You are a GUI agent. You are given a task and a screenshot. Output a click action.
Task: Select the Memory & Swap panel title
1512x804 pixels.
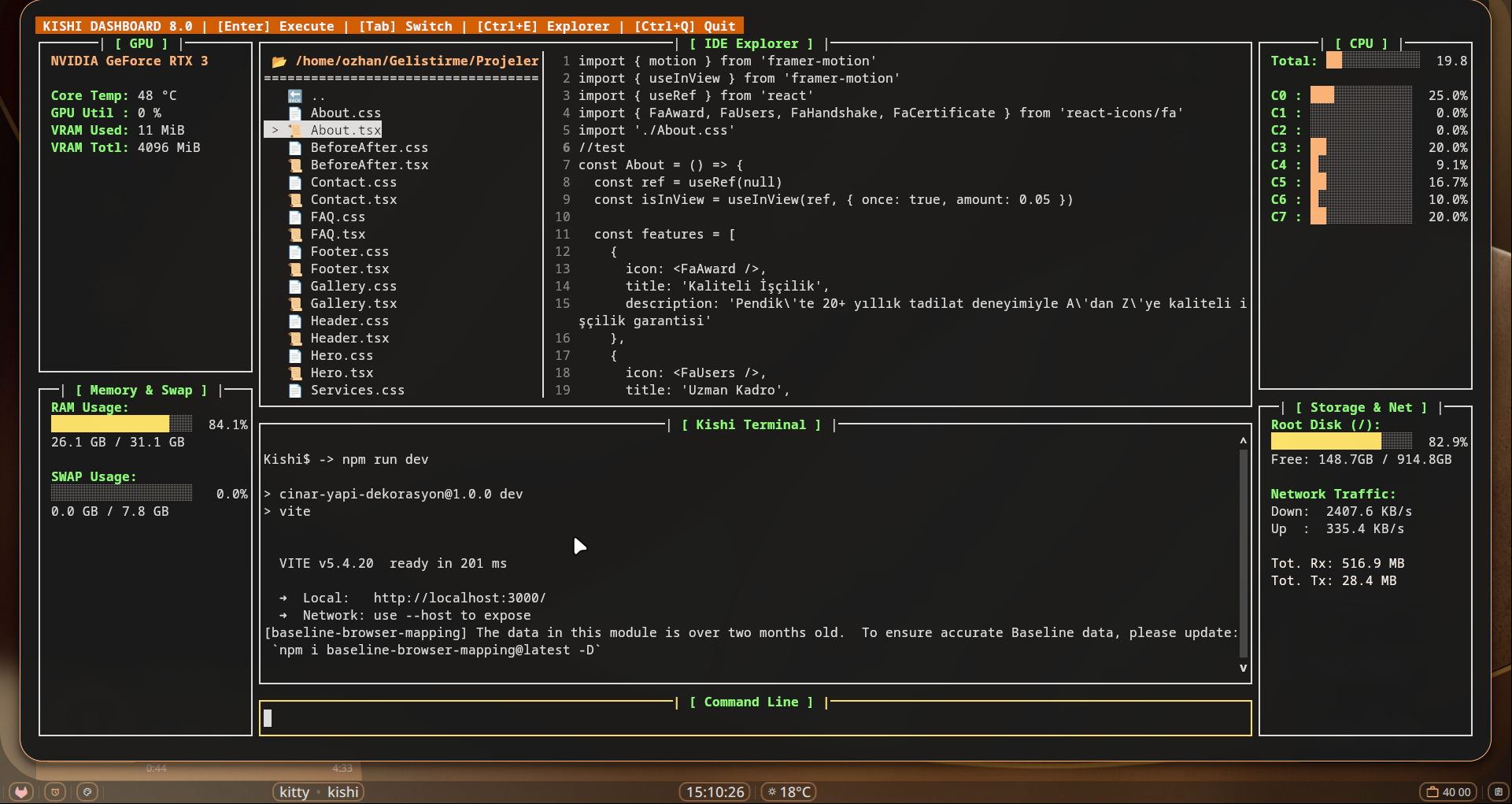point(142,391)
